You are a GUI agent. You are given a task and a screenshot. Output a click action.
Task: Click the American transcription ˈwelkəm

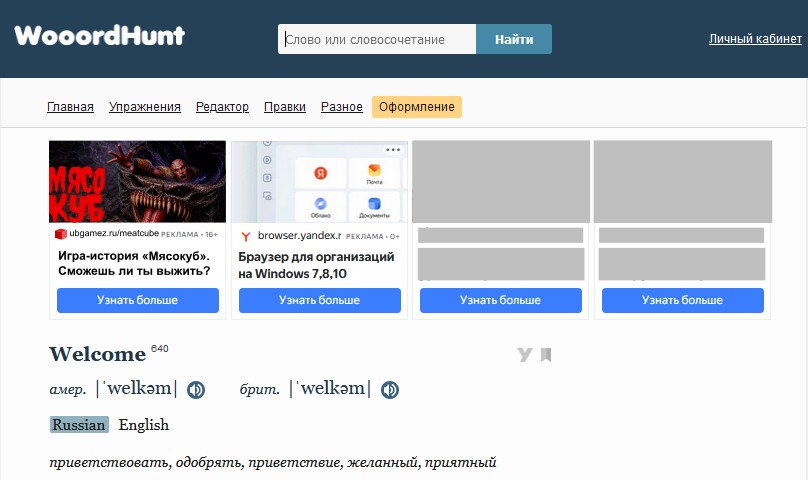137,388
